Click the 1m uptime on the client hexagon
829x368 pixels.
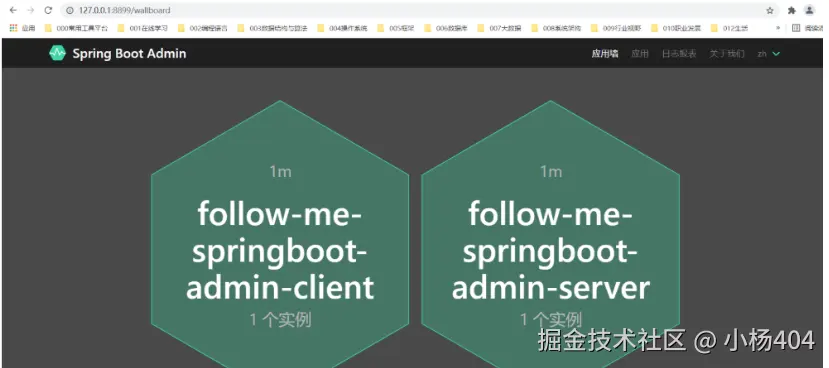click(x=280, y=171)
